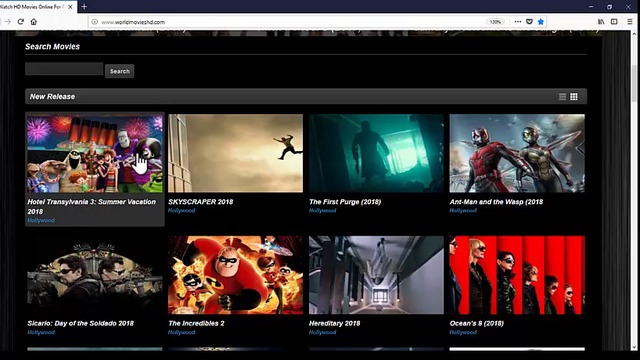Screen dimensions: 640x360
Task: Click the forward navigation arrow
Action: tap(7, 22)
